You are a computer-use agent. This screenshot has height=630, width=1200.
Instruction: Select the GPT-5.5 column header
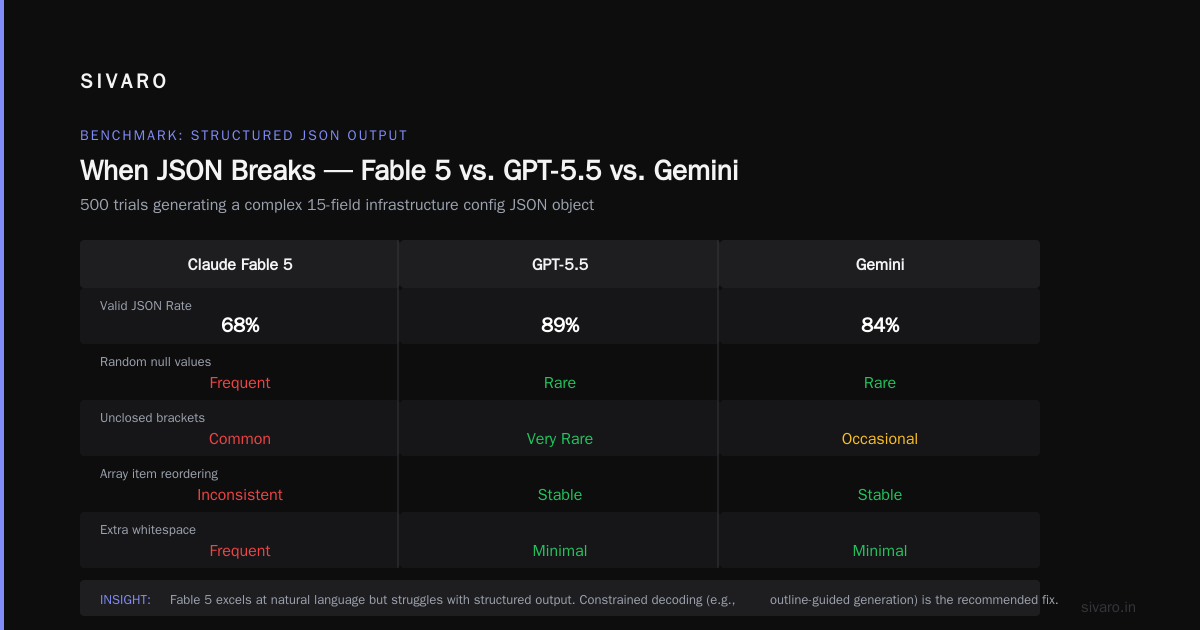click(x=560, y=264)
